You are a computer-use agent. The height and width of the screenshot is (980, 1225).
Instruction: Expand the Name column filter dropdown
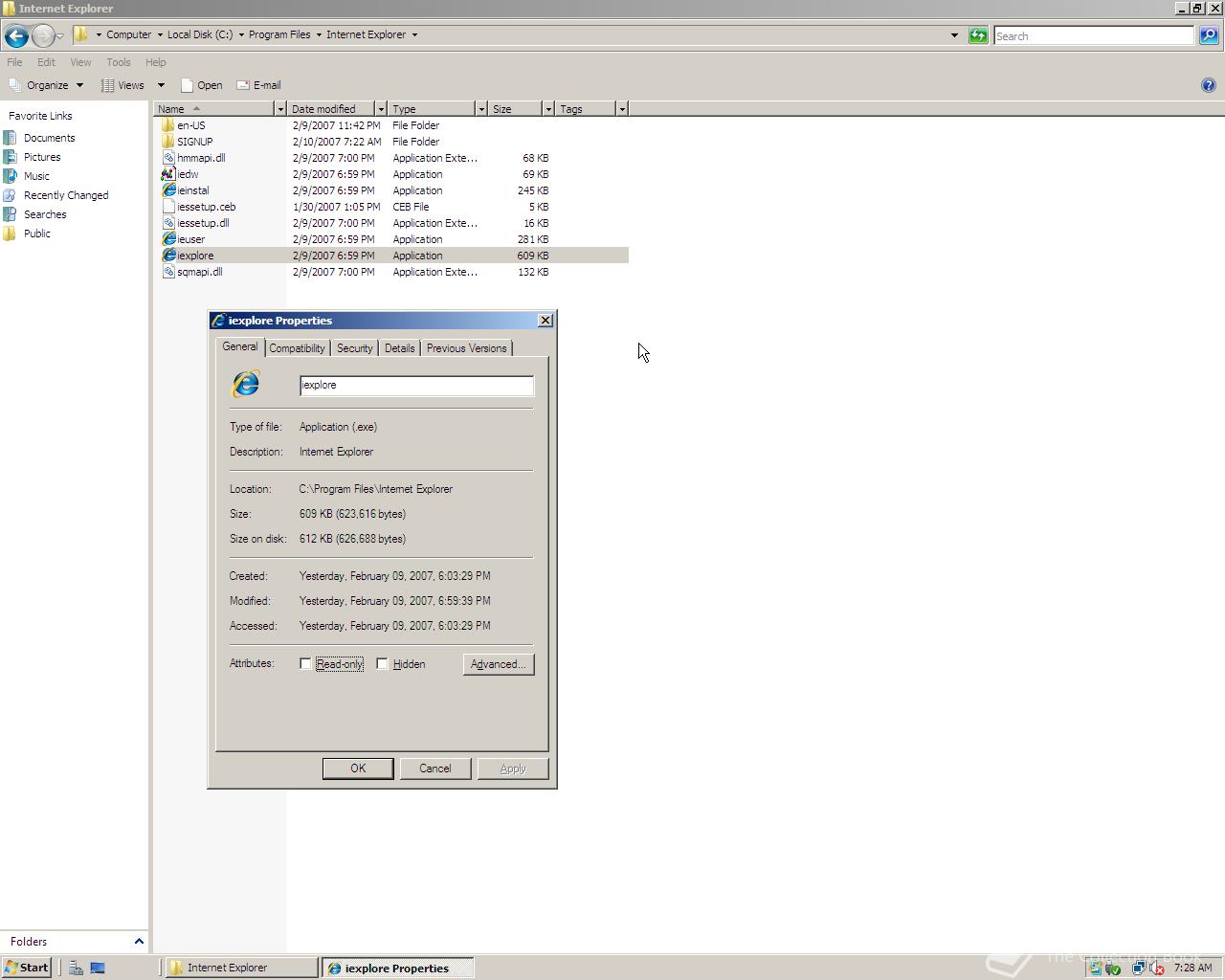[x=280, y=109]
